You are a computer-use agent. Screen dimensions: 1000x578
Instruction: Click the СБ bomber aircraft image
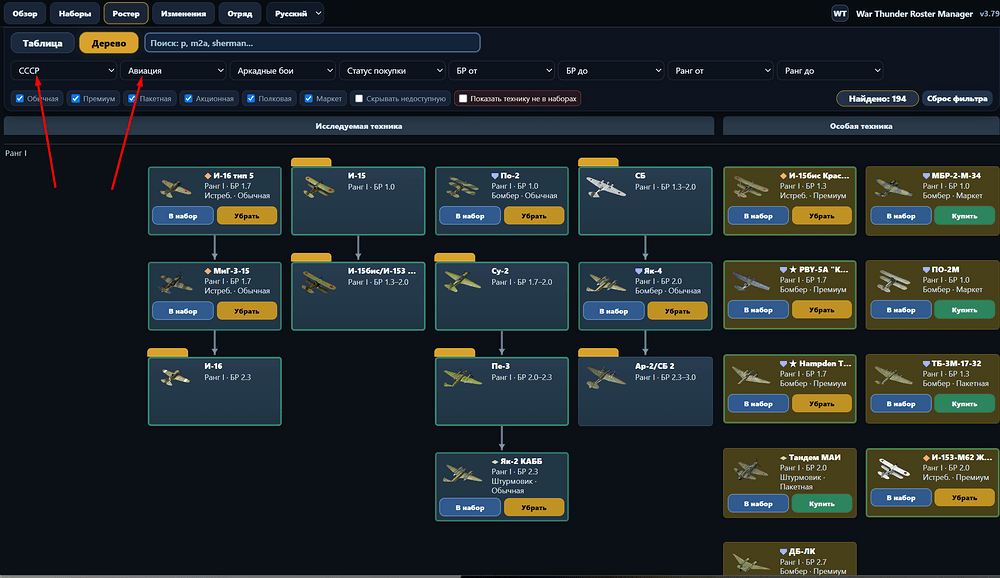[606, 187]
